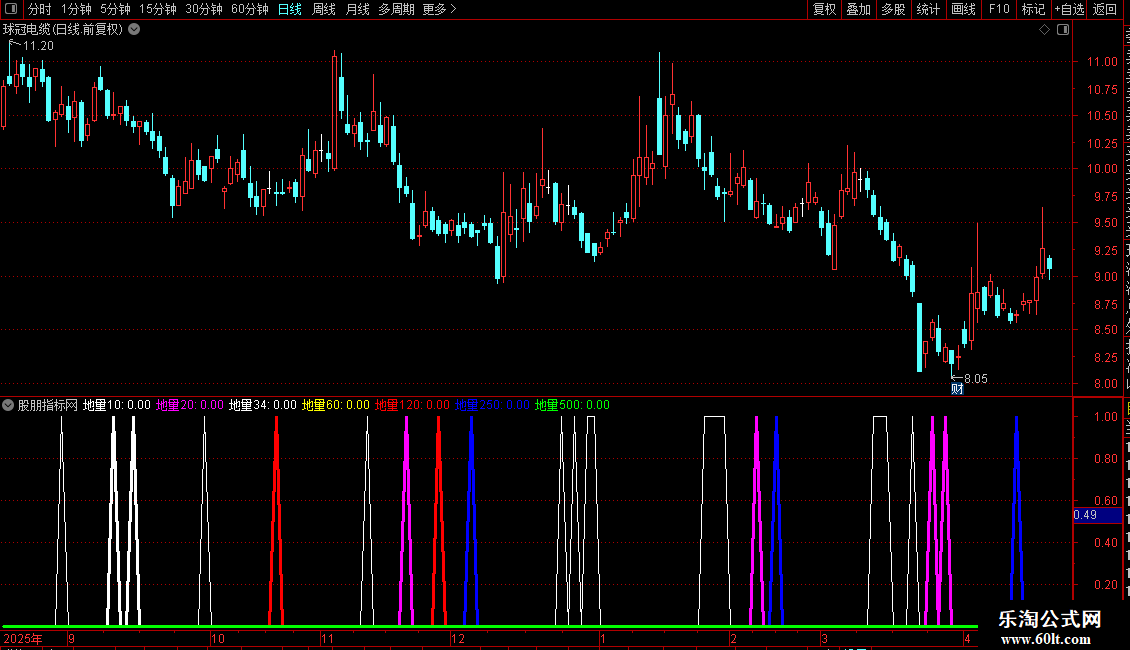Click month 10 on the time axis
Viewport: 1130px width, 650px height.
point(218,638)
